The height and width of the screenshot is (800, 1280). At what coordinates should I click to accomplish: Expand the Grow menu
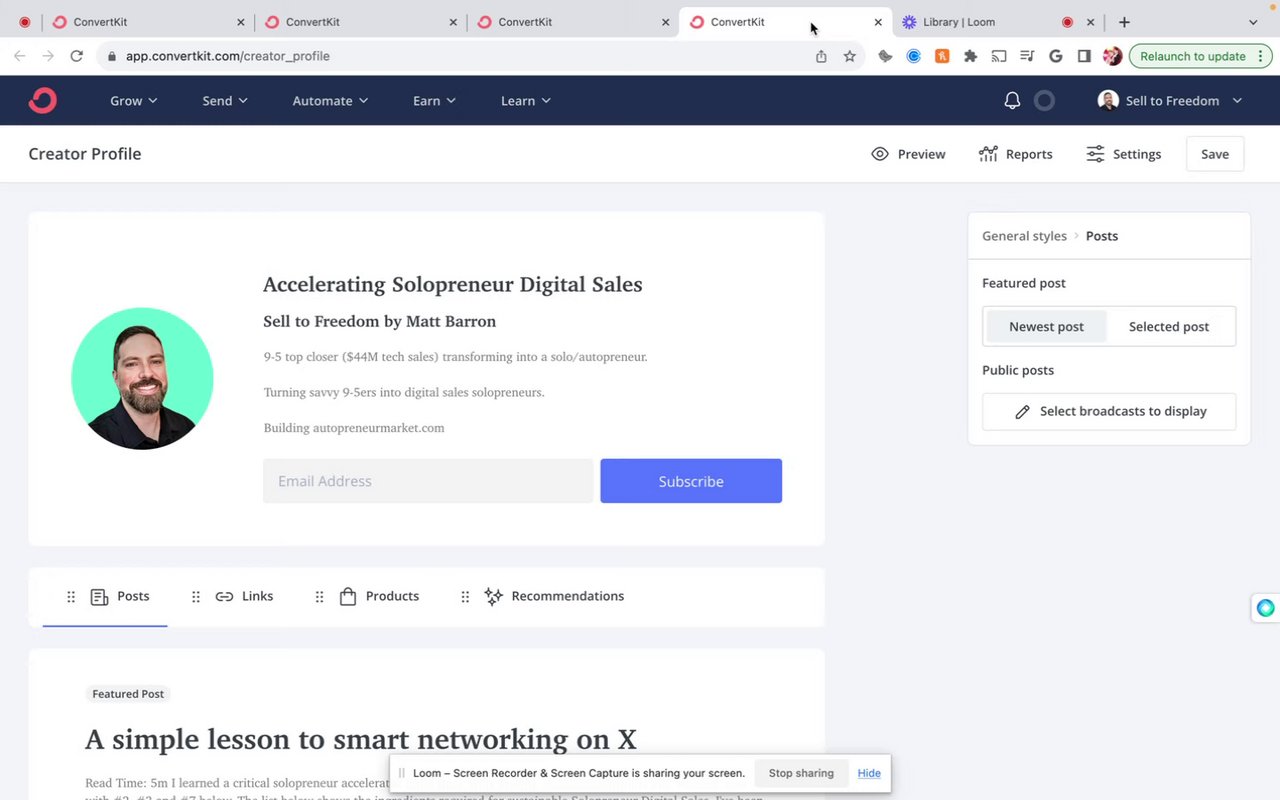pos(134,101)
